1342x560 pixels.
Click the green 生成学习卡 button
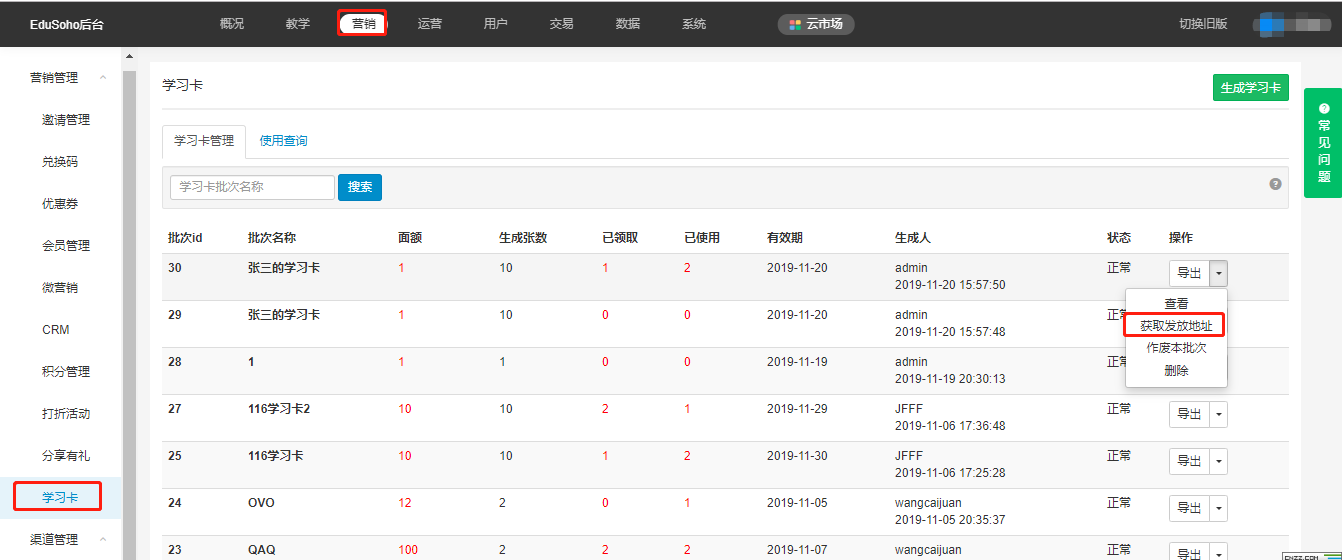(1250, 88)
